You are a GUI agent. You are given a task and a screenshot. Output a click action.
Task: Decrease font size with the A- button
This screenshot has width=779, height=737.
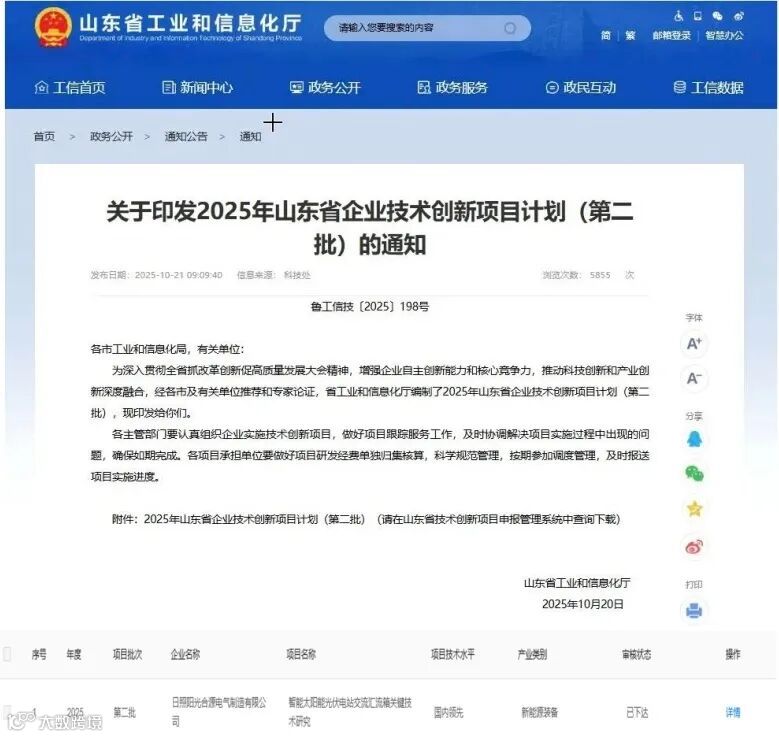click(694, 378)
